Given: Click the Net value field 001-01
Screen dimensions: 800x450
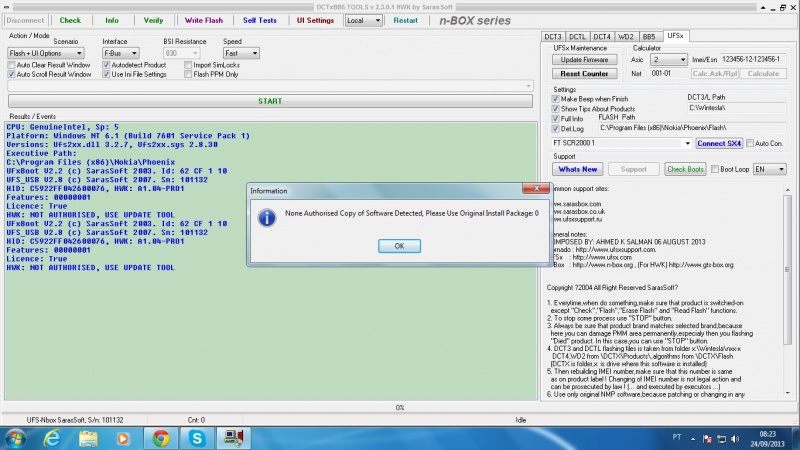Looking at the screenshot, I should (x=668, y=73).
